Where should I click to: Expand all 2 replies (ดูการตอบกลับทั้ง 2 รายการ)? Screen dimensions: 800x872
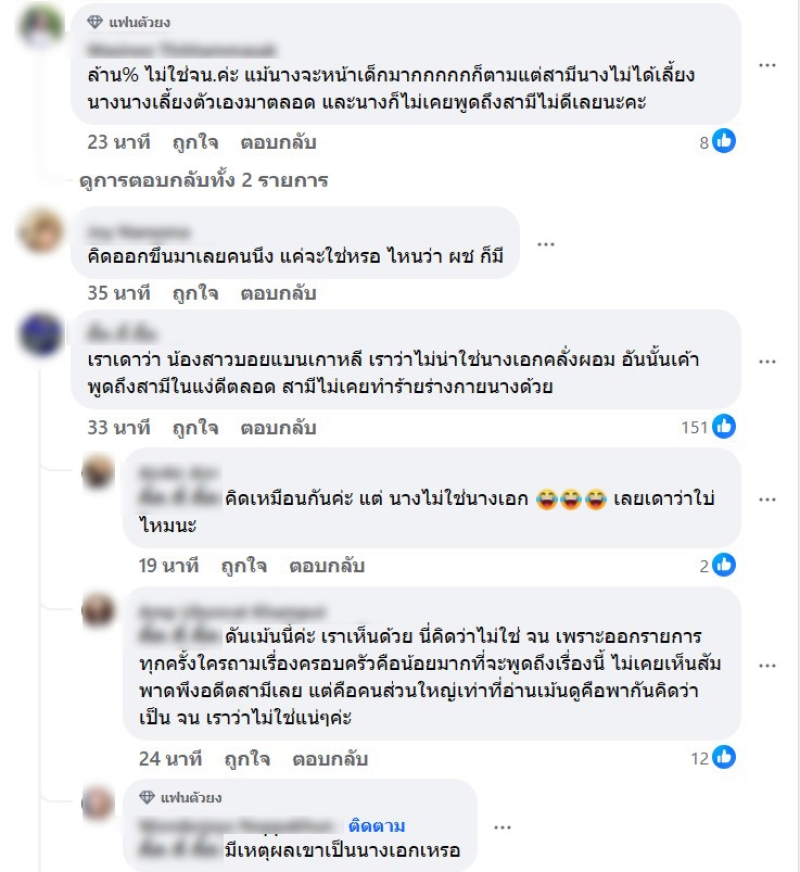(203, 180)
